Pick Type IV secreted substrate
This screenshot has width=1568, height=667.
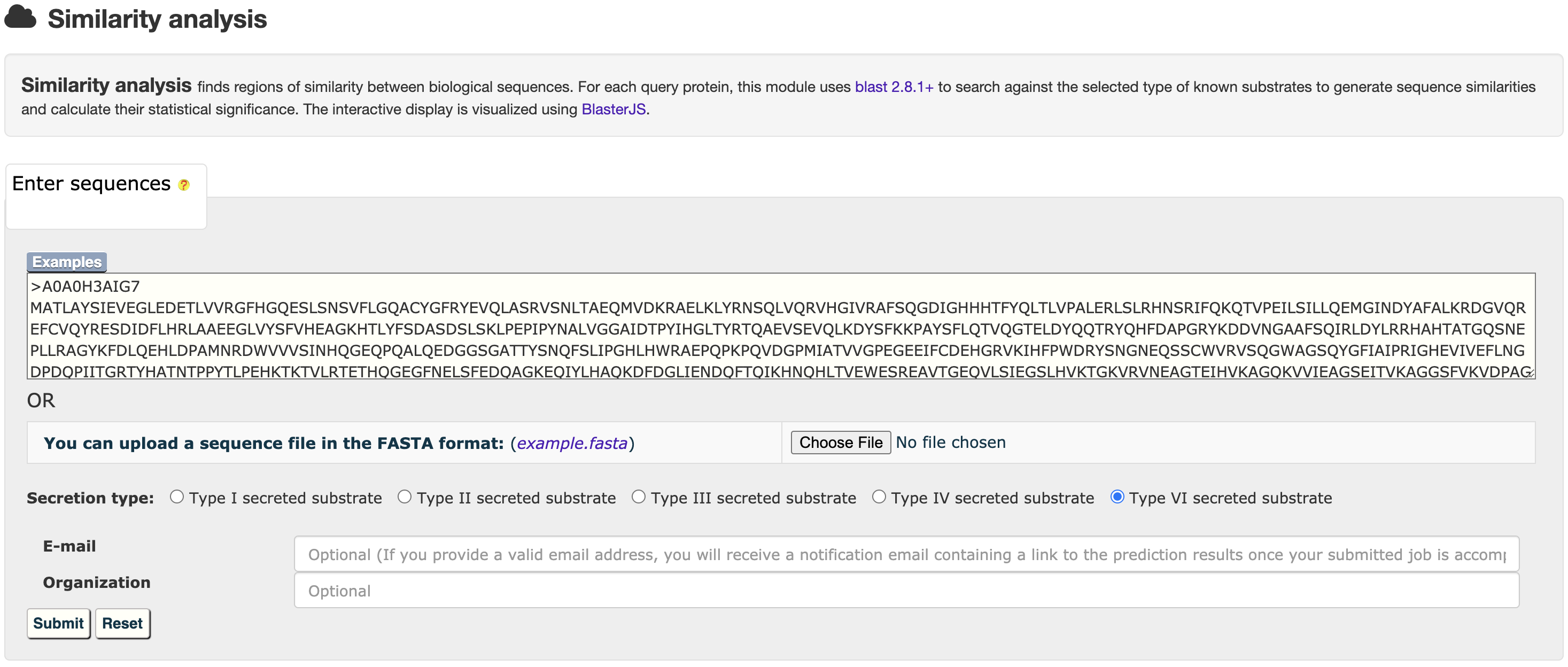point(879,497)
